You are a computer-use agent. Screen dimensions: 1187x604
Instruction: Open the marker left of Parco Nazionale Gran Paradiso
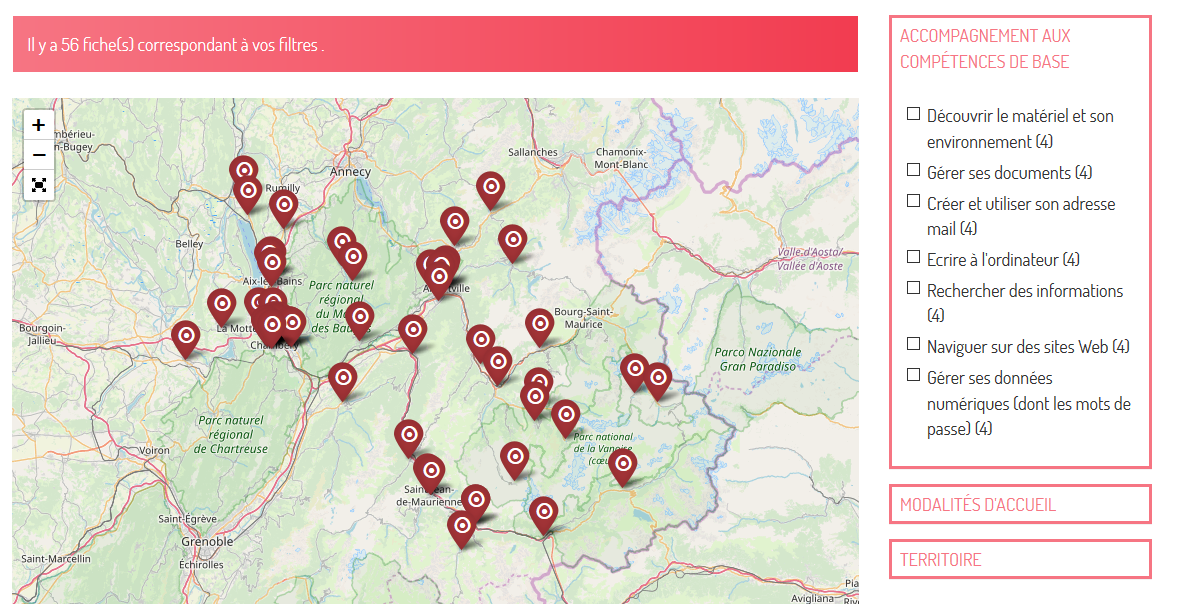657,378
